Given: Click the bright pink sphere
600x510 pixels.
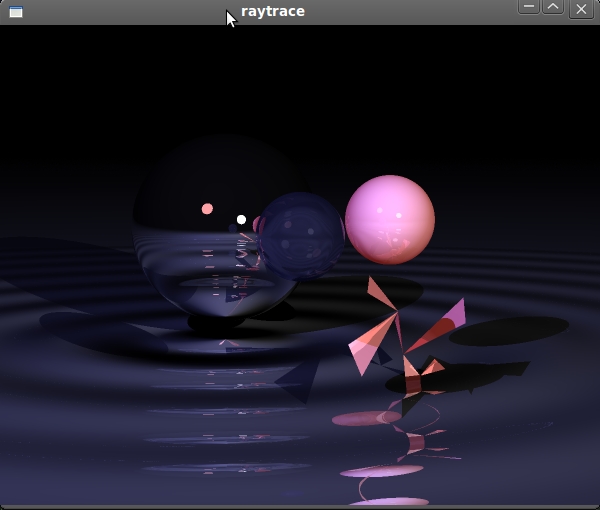Looking at the screenshot, I should [x=390, y=220].
